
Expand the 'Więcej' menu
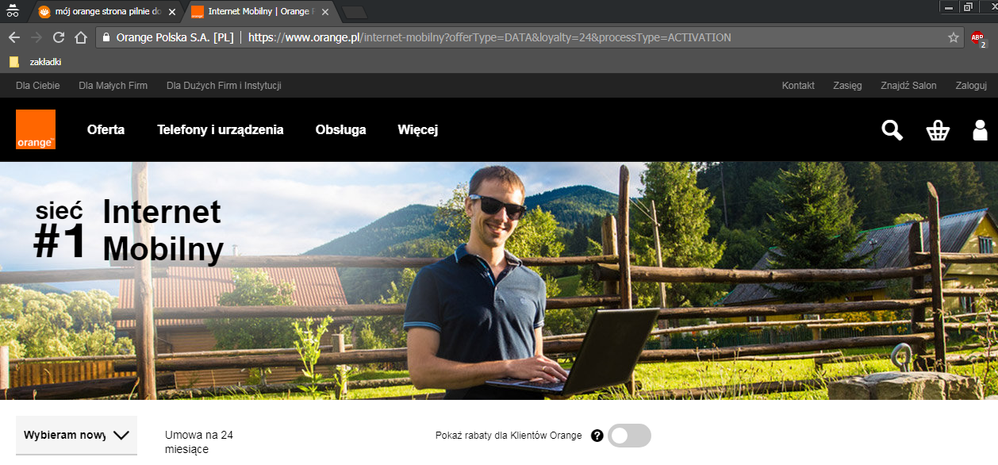click(x=417, y=130)
